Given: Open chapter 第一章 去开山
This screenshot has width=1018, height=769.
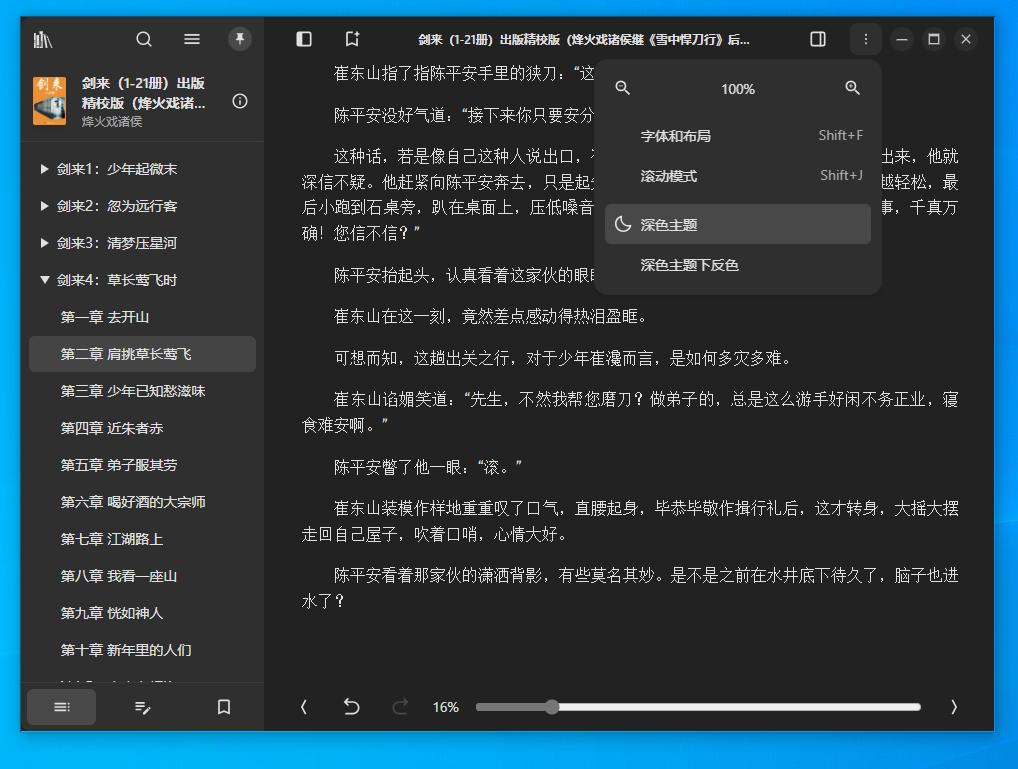Looking at the screenshot, I should (x=142, y=317).
